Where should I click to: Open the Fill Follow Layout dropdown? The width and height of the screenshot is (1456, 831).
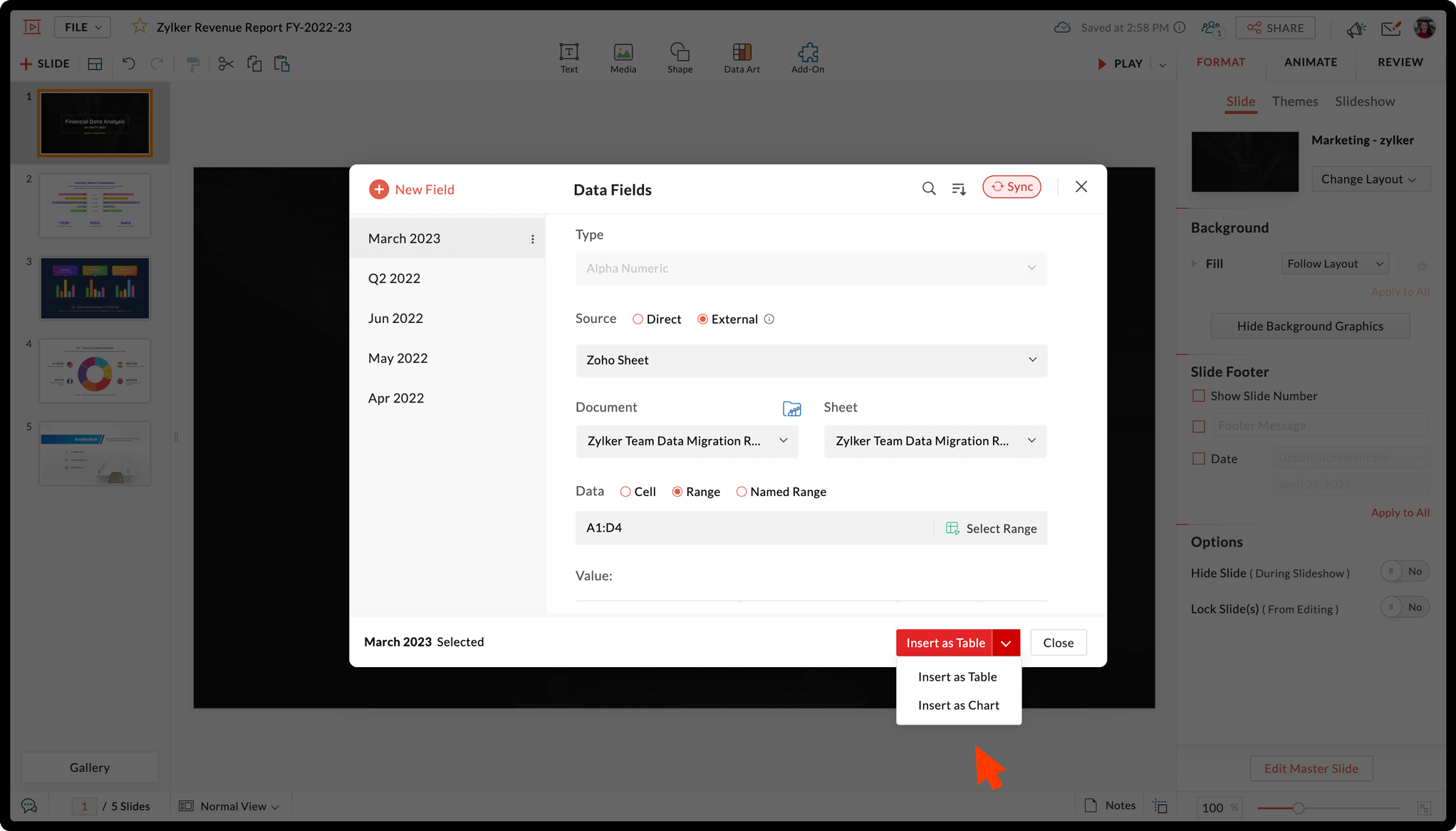[x=1334, y=264]
